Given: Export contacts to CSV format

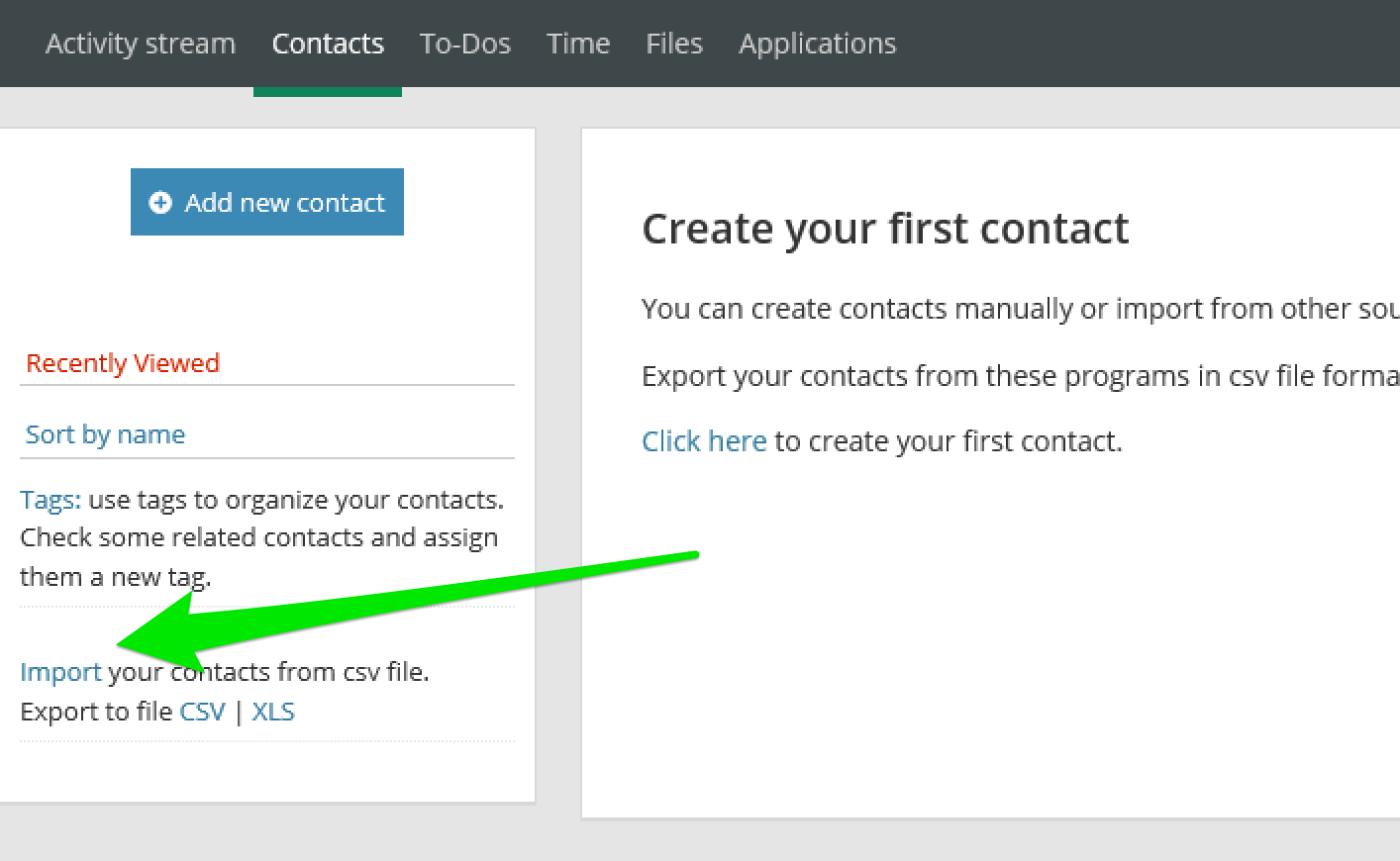Looking at the screenshot, I should pos(202,711).
